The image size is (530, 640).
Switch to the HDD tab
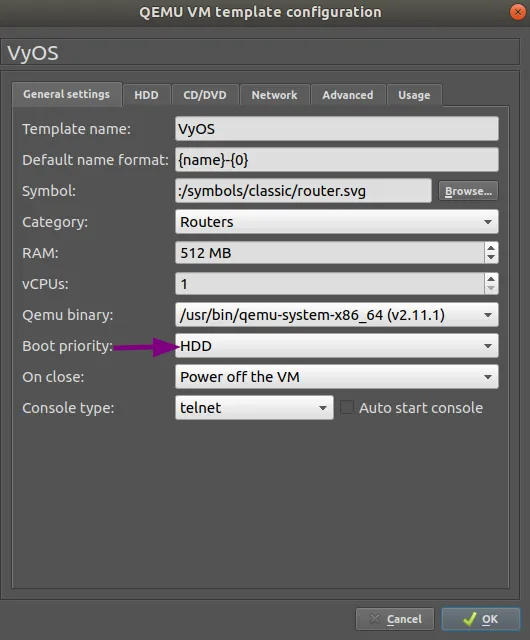pos(146,95)
